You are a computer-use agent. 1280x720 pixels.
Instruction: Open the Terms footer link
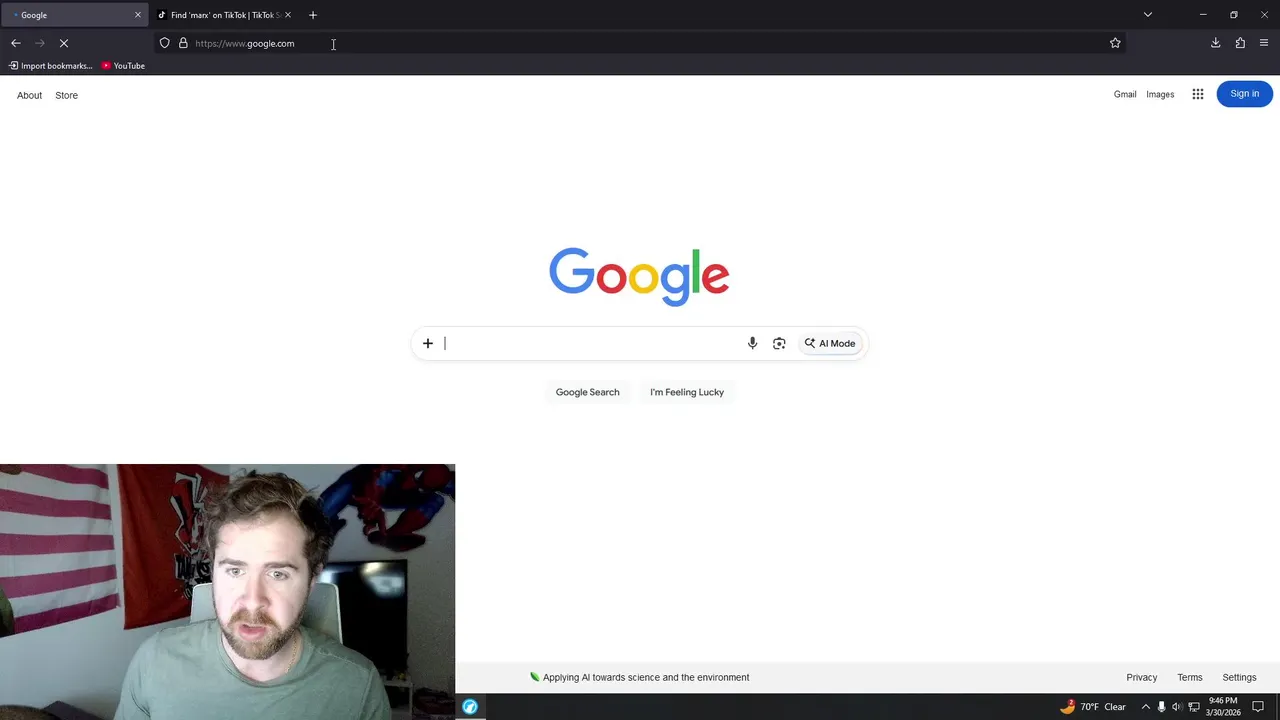pos(1190,677)
